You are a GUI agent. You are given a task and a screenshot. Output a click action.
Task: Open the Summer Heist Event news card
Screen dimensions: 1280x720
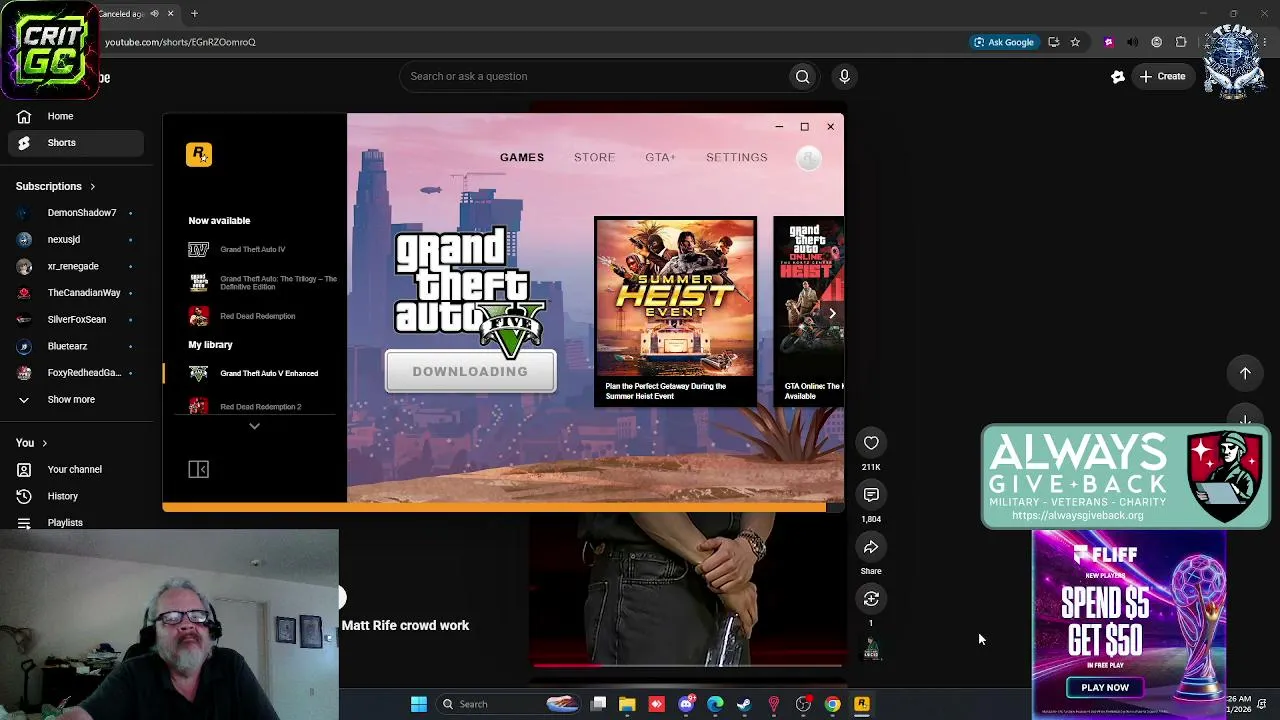tap(676, 311)
